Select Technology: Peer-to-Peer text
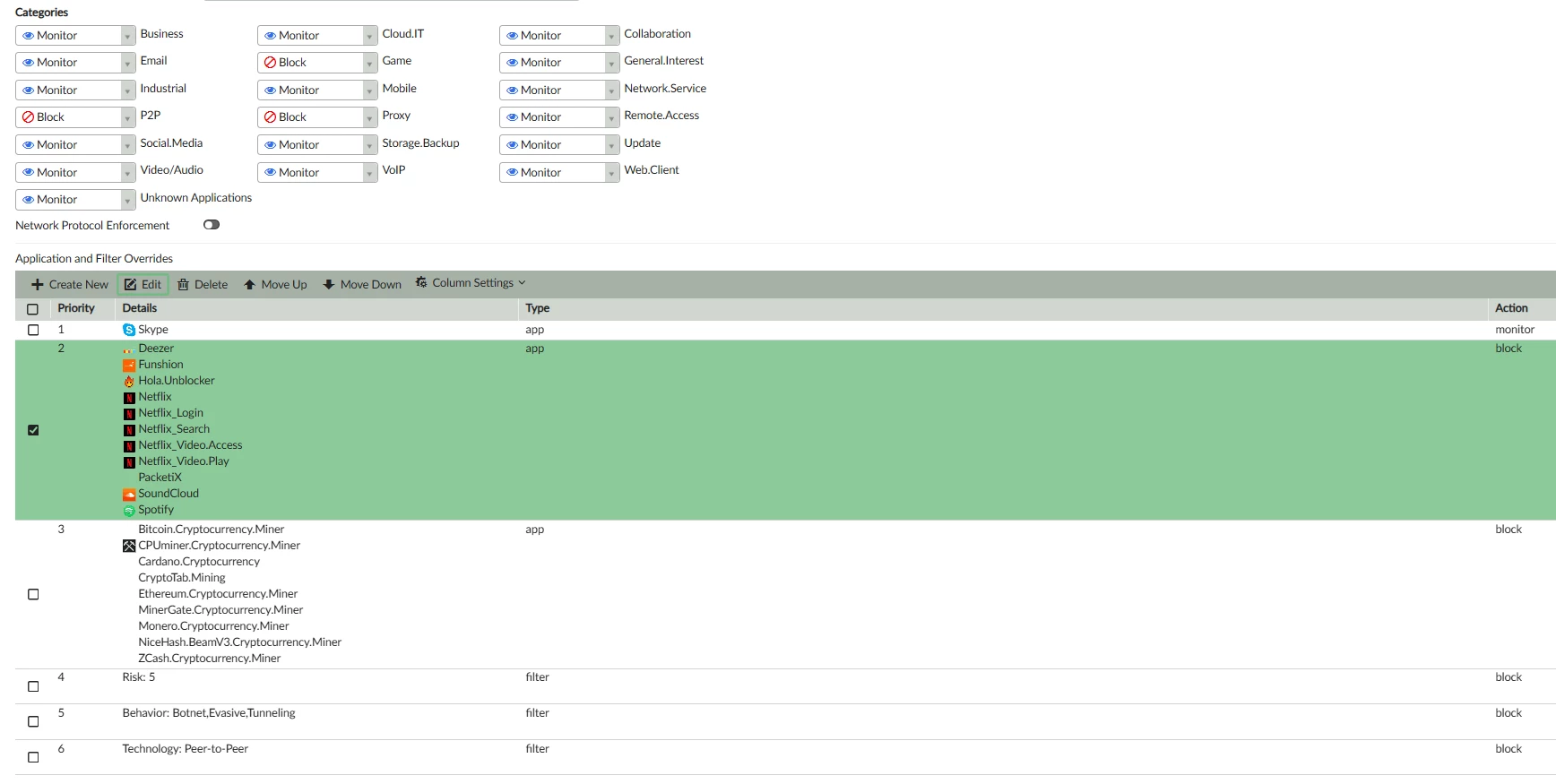The image size is (1556, 784). (186, 749)
